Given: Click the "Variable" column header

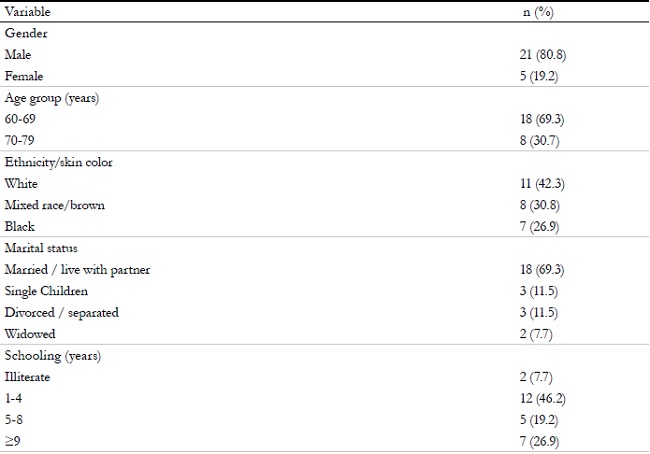Looking at the screenshot, I should (27, 12).
